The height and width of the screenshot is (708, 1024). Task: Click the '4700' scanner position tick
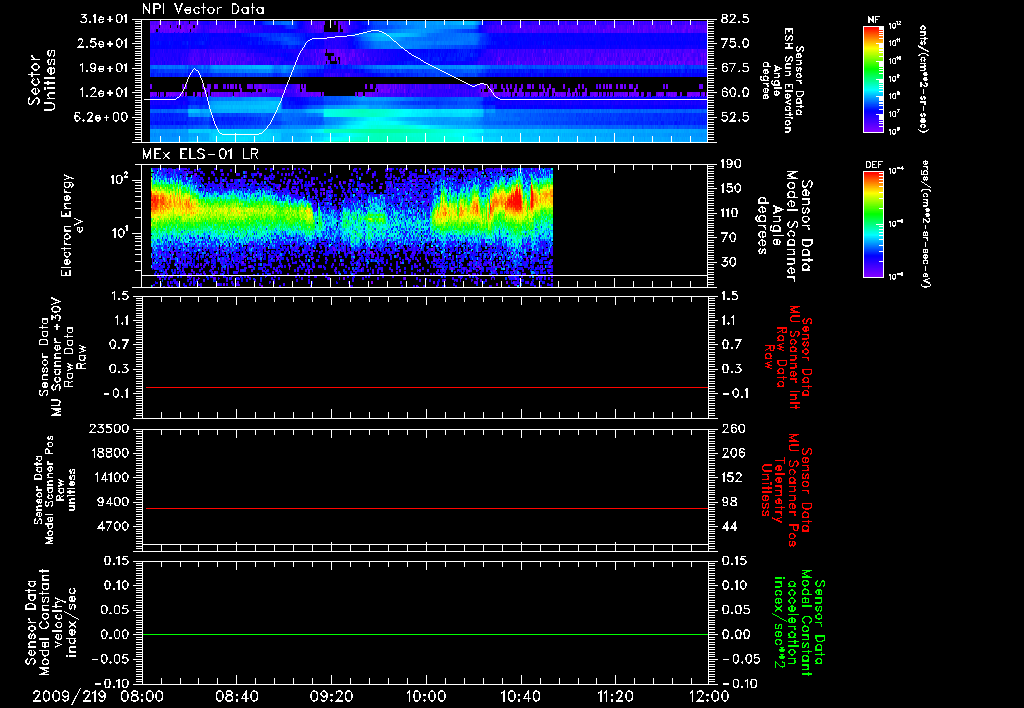click(x=112, y=526)
